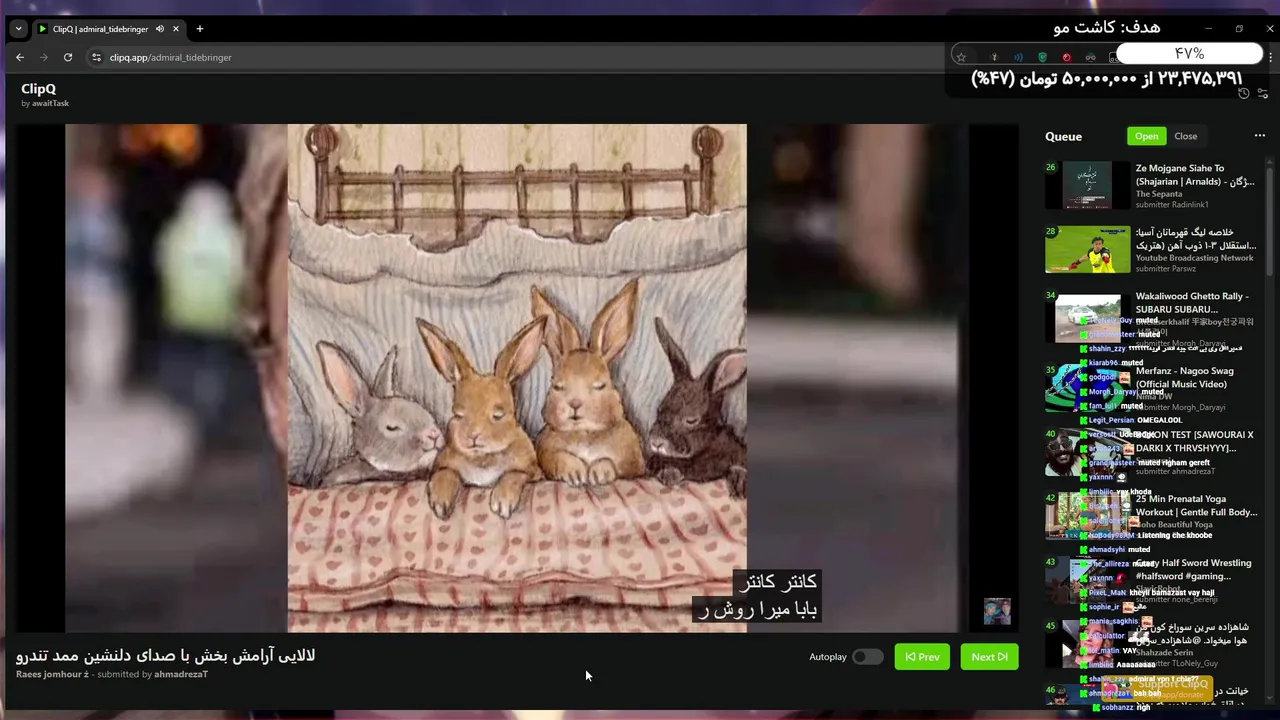
Task: Select the Ze Mojgane Siahe To thumbnail
Action: click(1088, 185)
